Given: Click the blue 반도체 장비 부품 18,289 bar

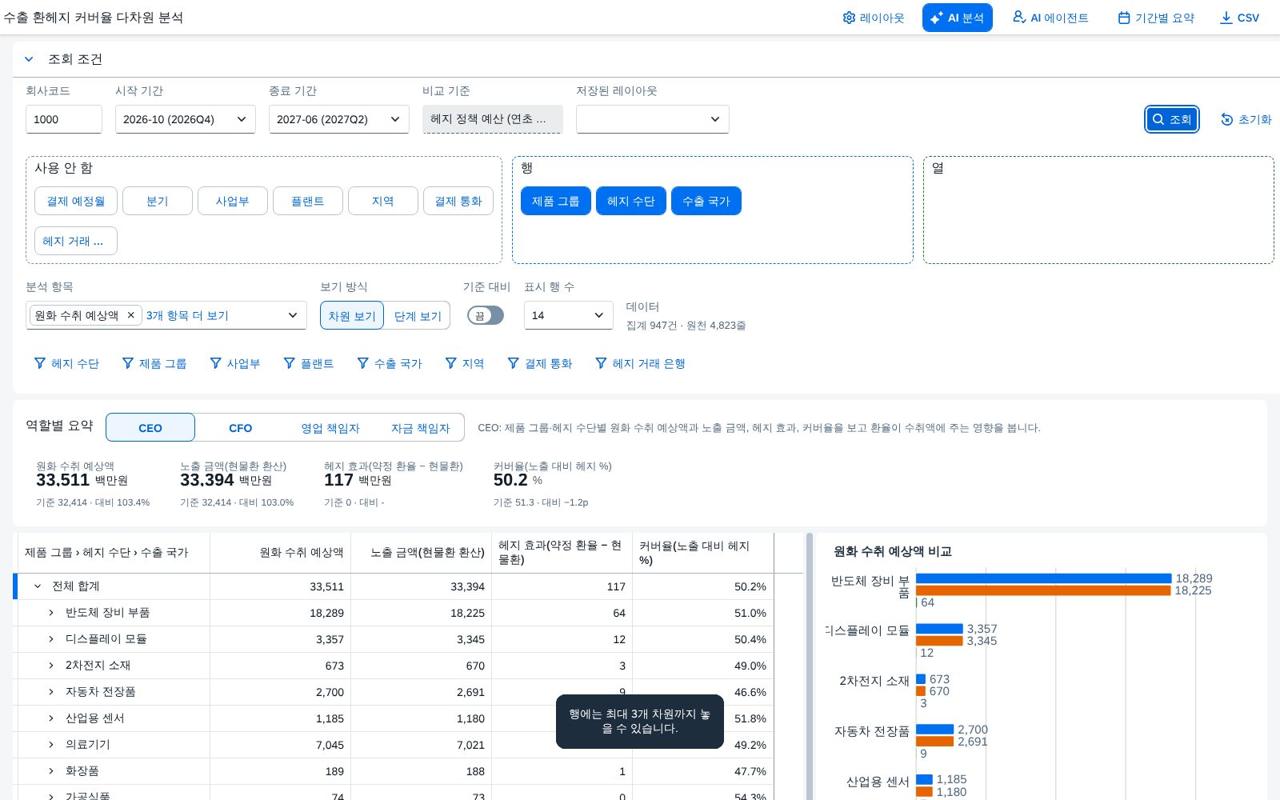Looking at the screenshot, I should pyautogui.click(x=1043, y=578).
